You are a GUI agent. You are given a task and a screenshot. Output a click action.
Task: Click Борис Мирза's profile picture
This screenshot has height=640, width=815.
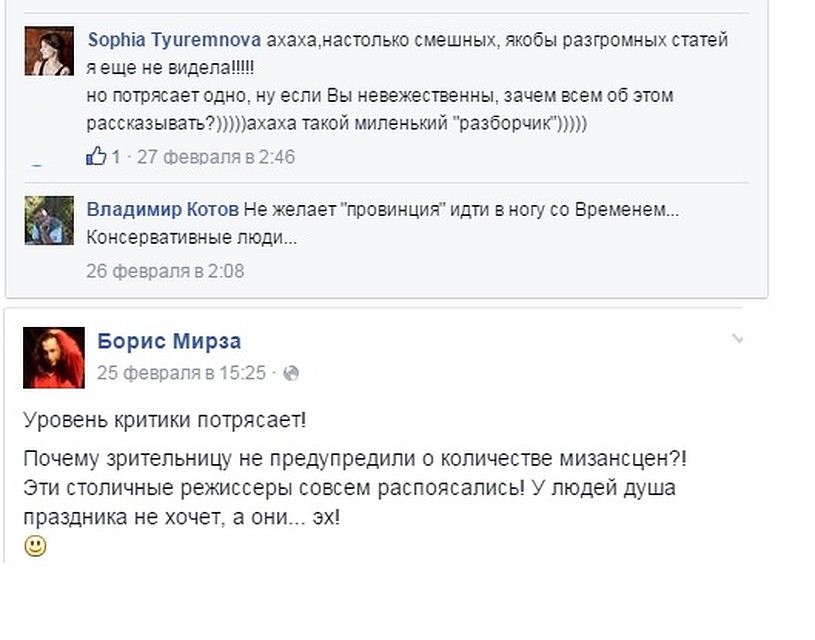(x=54, y=358)
